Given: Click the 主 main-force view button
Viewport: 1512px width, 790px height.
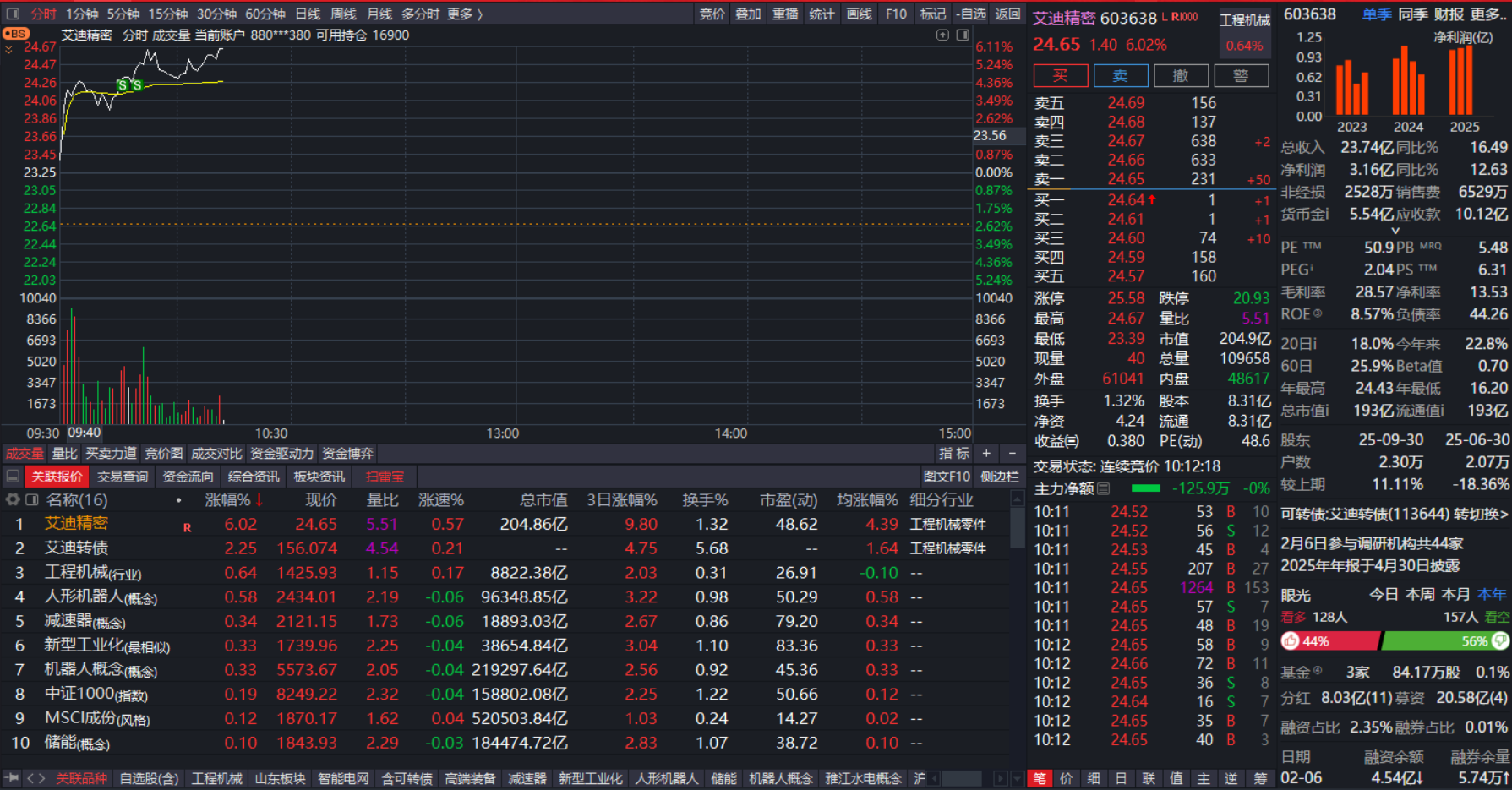Looking at the screenshot, I should 1204,778.
